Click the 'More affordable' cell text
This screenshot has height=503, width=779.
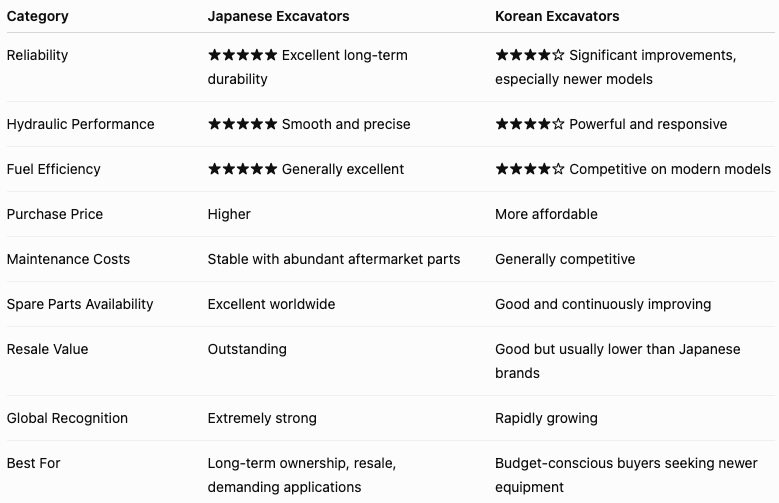[546, 214]
